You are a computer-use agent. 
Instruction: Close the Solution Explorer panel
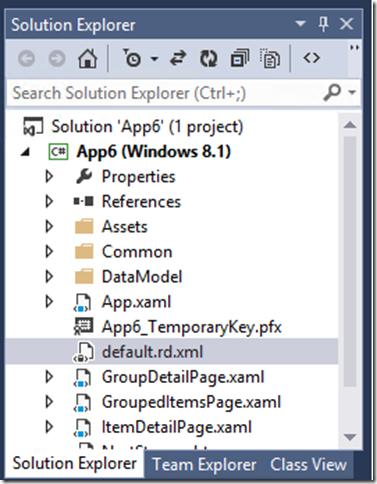point(346,24)
